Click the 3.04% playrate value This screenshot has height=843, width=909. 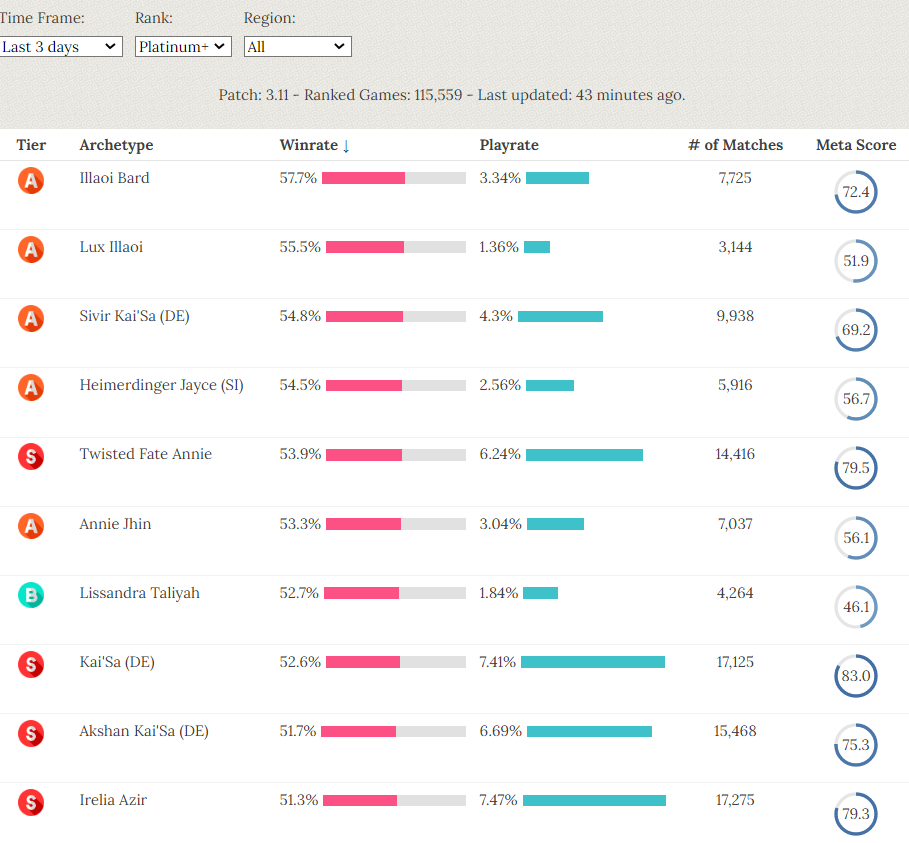pyautogui.click(x=500, y=524)
